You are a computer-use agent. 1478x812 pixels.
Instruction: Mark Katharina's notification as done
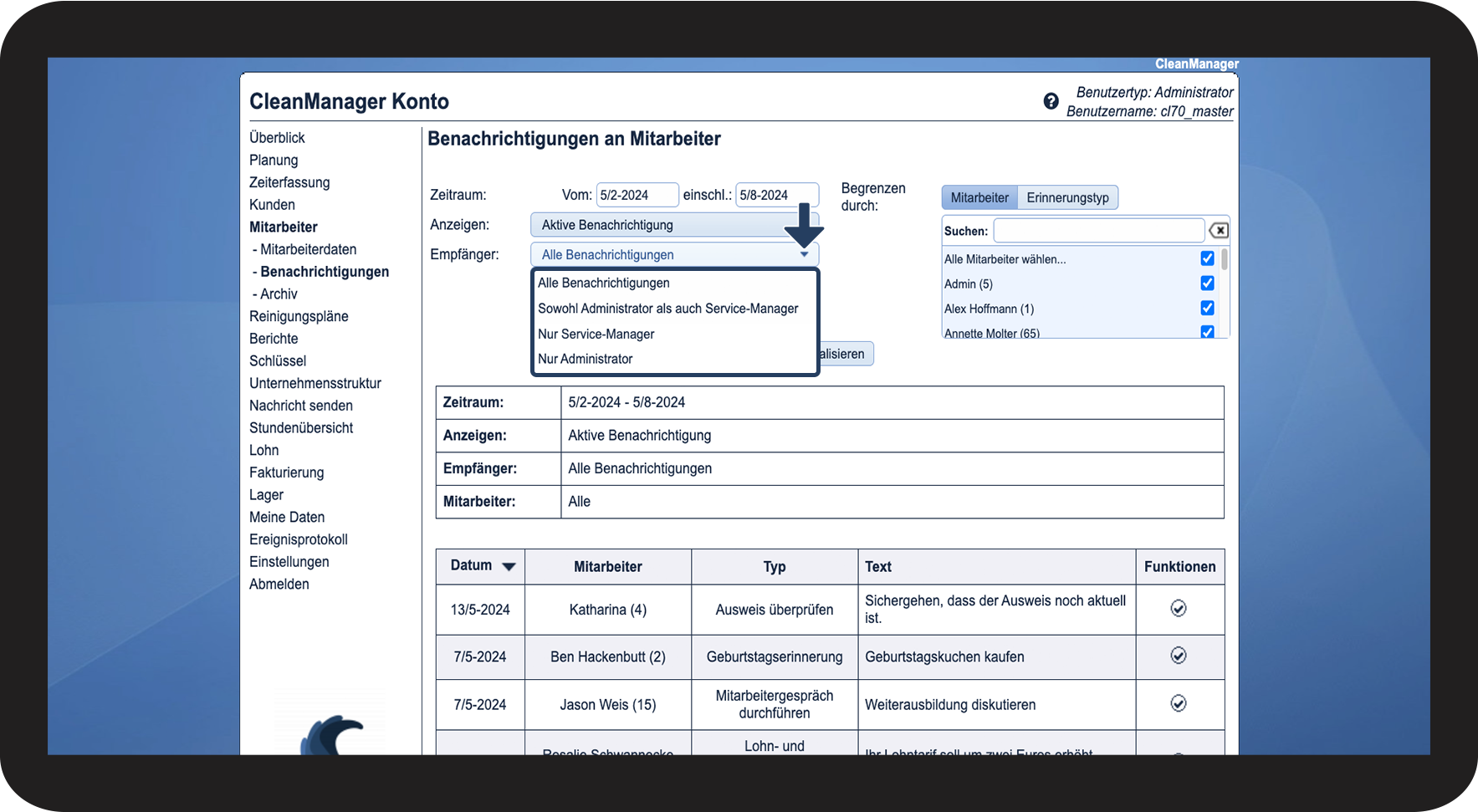pyautogui.click(x=1178, y=609)
